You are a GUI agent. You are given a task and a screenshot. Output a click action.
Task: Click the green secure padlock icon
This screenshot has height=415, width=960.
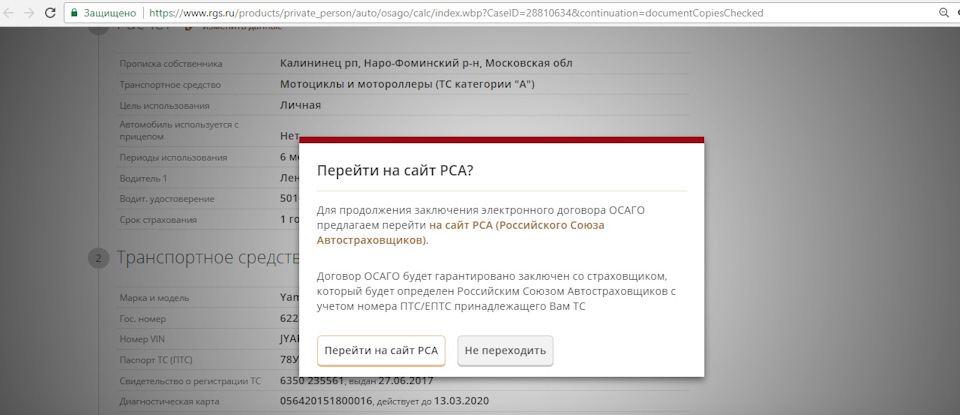click(74, 12)
